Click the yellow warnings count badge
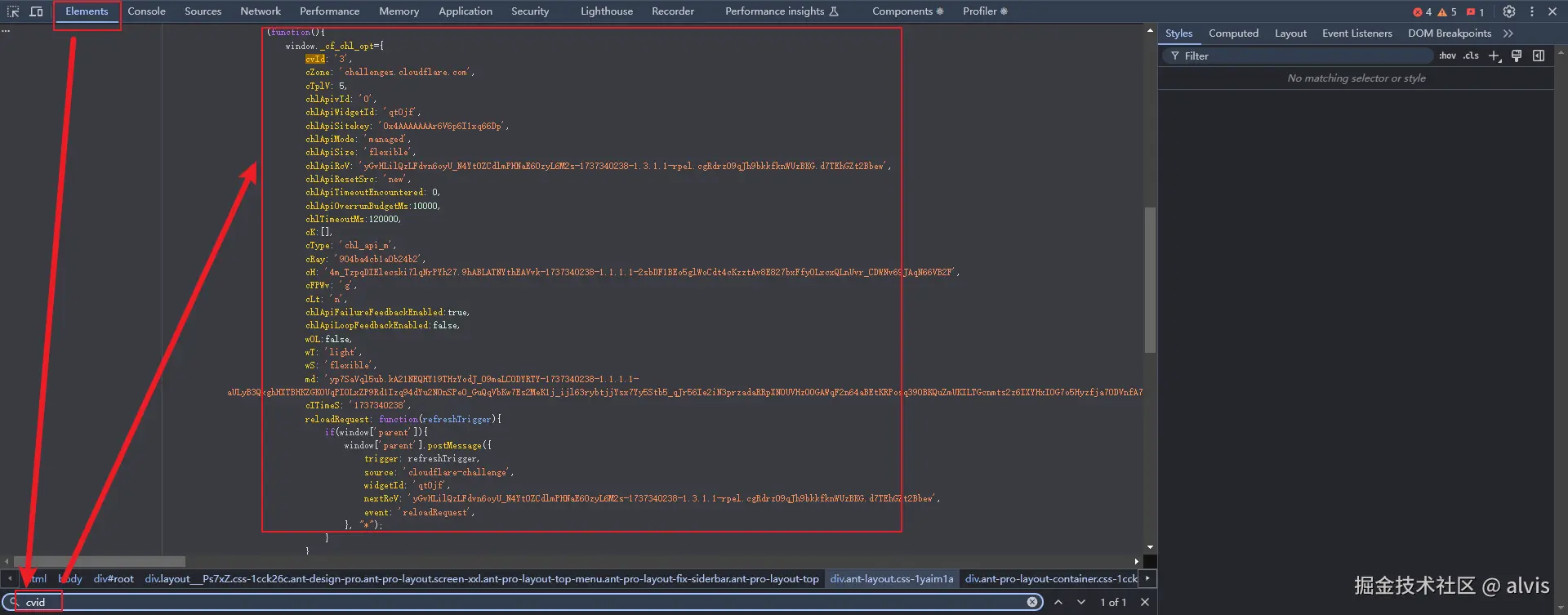 tap(1447, 11)
